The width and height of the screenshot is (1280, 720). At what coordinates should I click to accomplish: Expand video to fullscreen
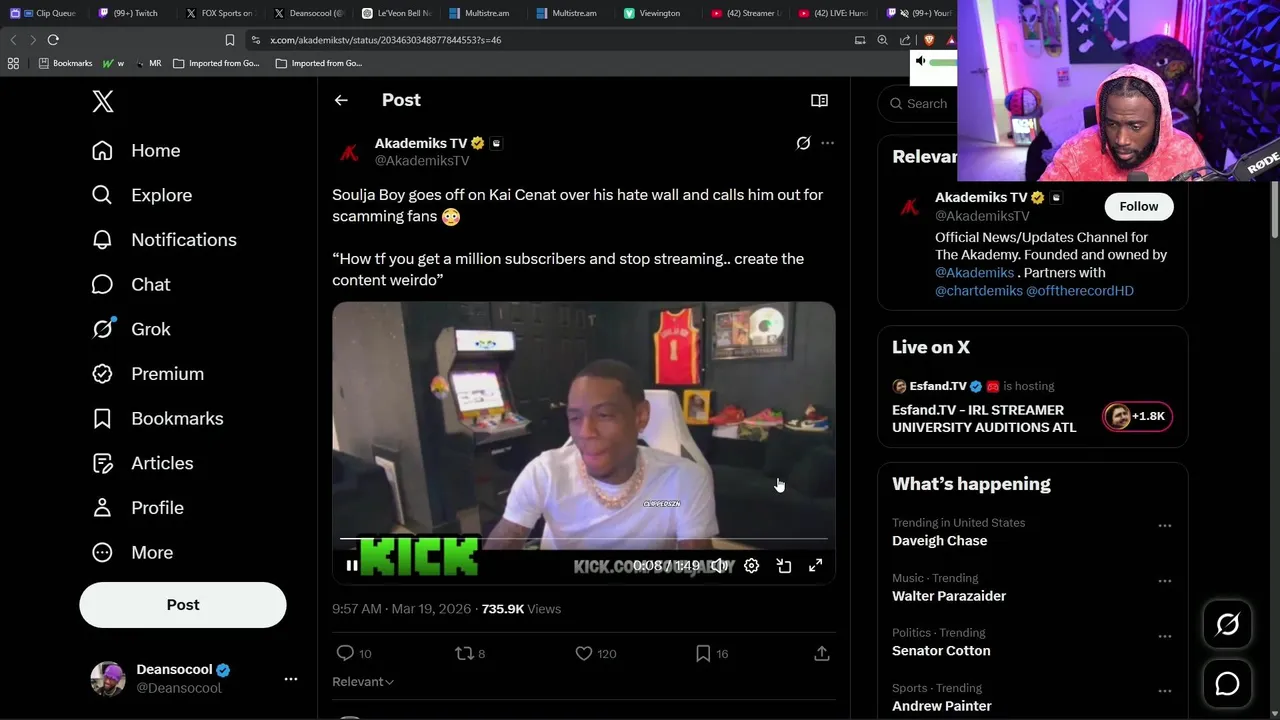pyautogui.click(x=816, y=565)
